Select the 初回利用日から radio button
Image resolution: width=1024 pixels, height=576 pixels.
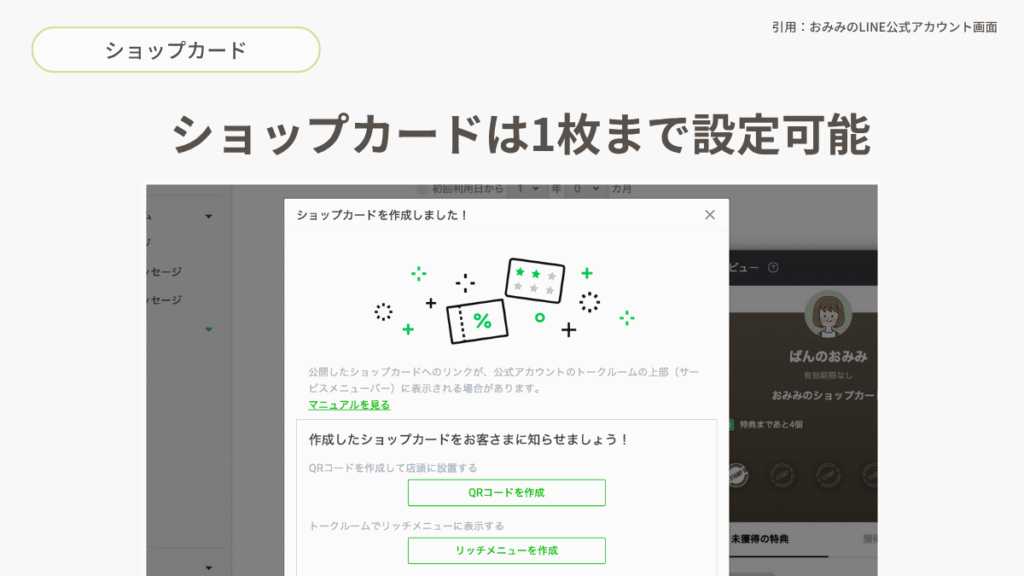[420, 189]
